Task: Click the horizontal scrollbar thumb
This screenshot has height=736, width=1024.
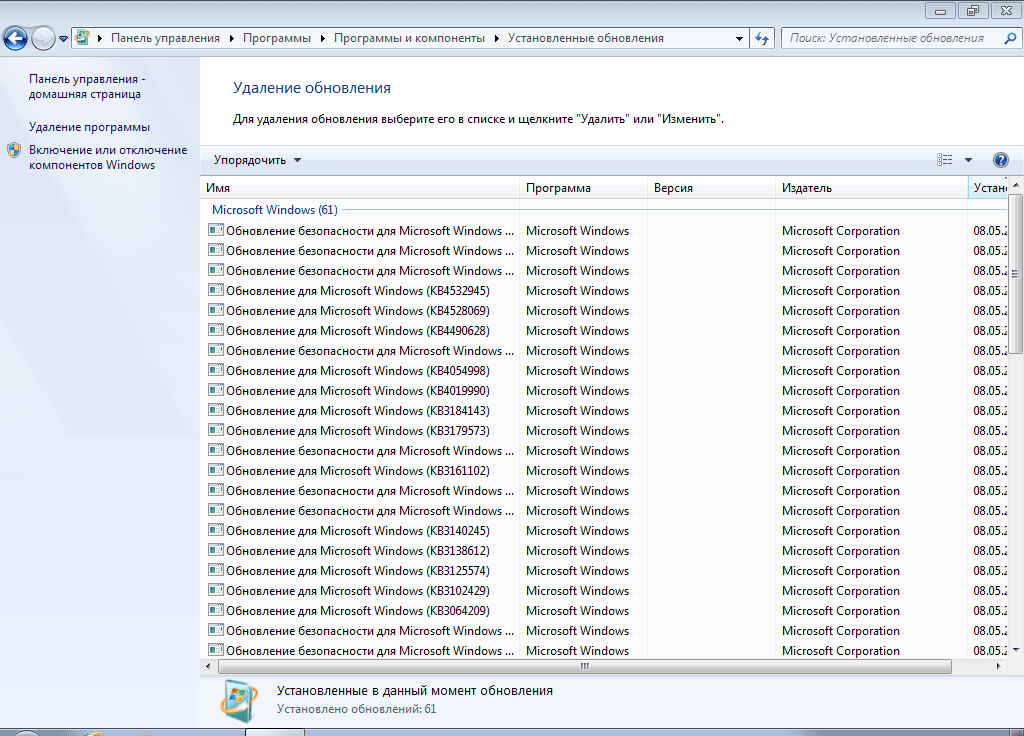Action: (584, 667)
